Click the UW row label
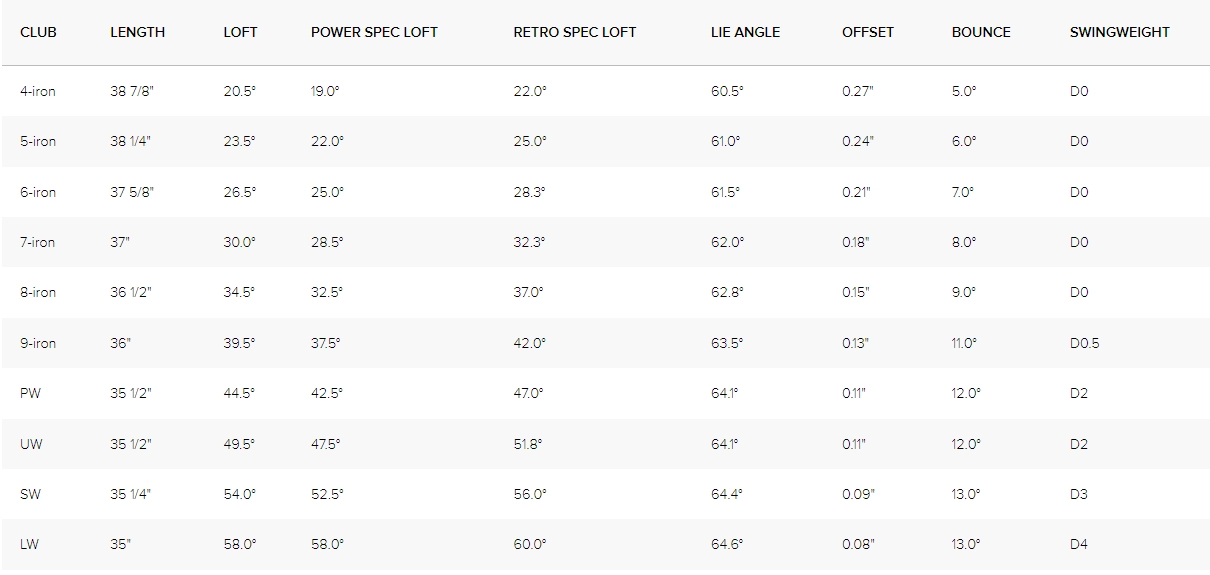The width and height of the screenshot is (1210, 575). click(x=31, y=444)
